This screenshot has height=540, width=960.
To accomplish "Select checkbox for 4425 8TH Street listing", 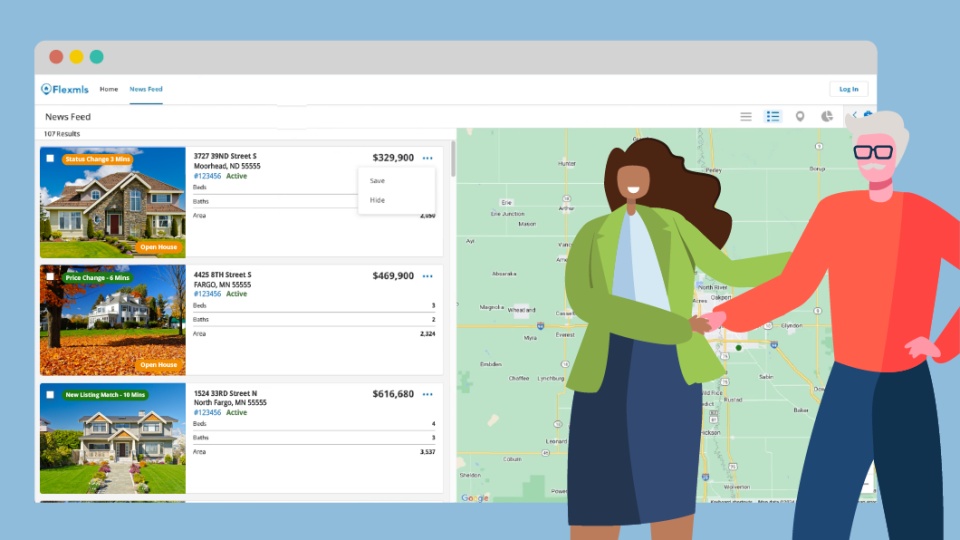I will 50,277.
